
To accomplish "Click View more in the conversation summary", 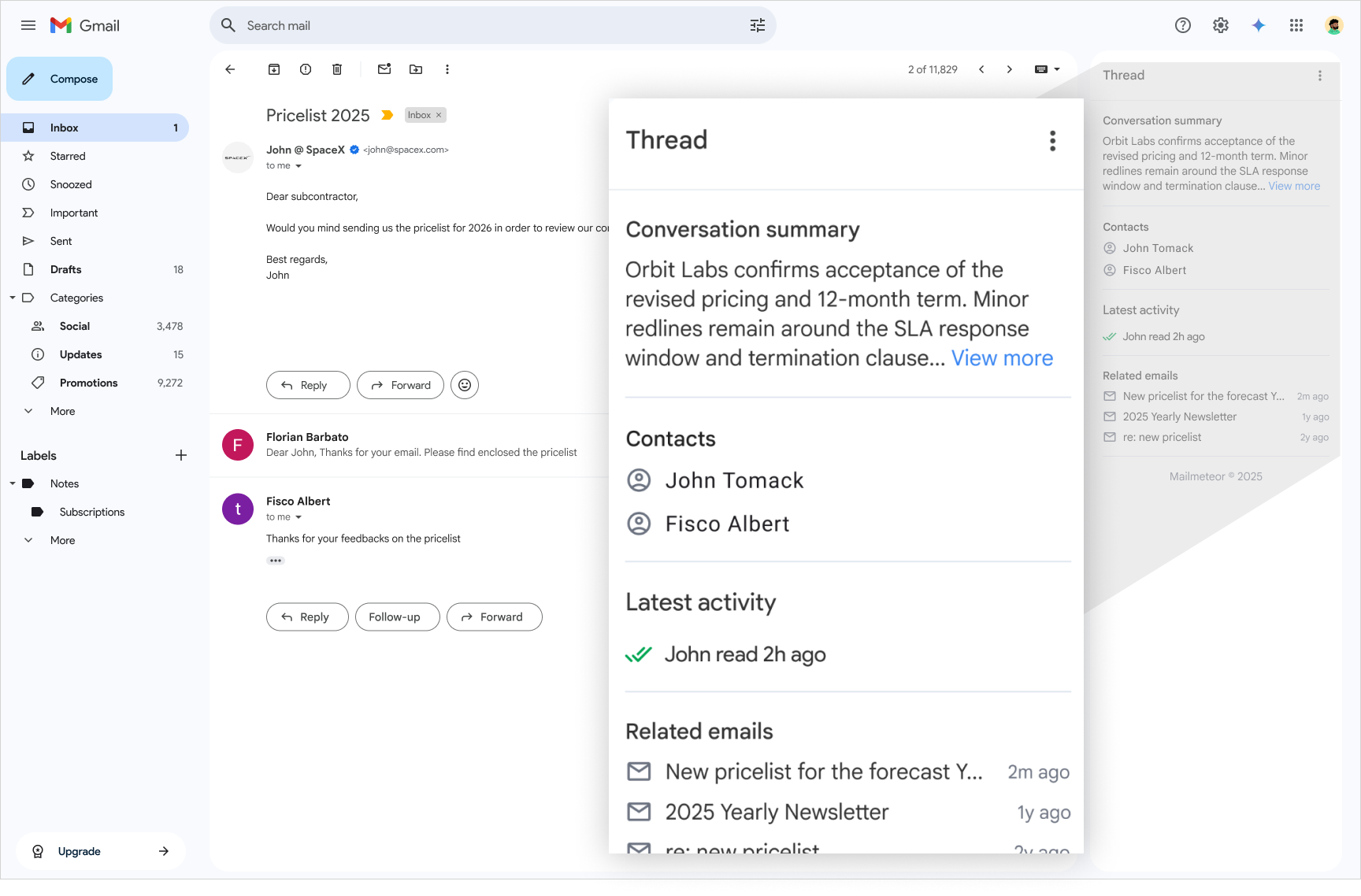I will (1002, 358).
